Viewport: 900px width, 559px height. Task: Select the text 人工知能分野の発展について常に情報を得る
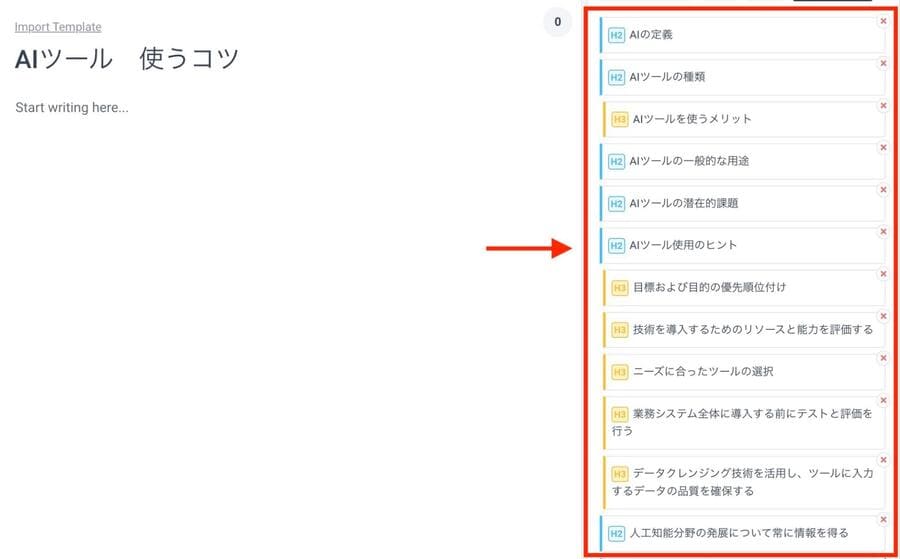(x=739, y=533)
